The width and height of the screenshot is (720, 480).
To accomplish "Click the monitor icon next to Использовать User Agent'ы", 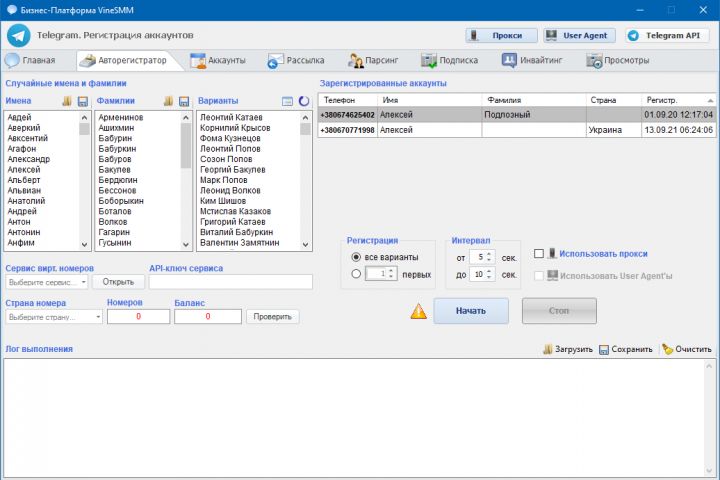I will [552, 275].
